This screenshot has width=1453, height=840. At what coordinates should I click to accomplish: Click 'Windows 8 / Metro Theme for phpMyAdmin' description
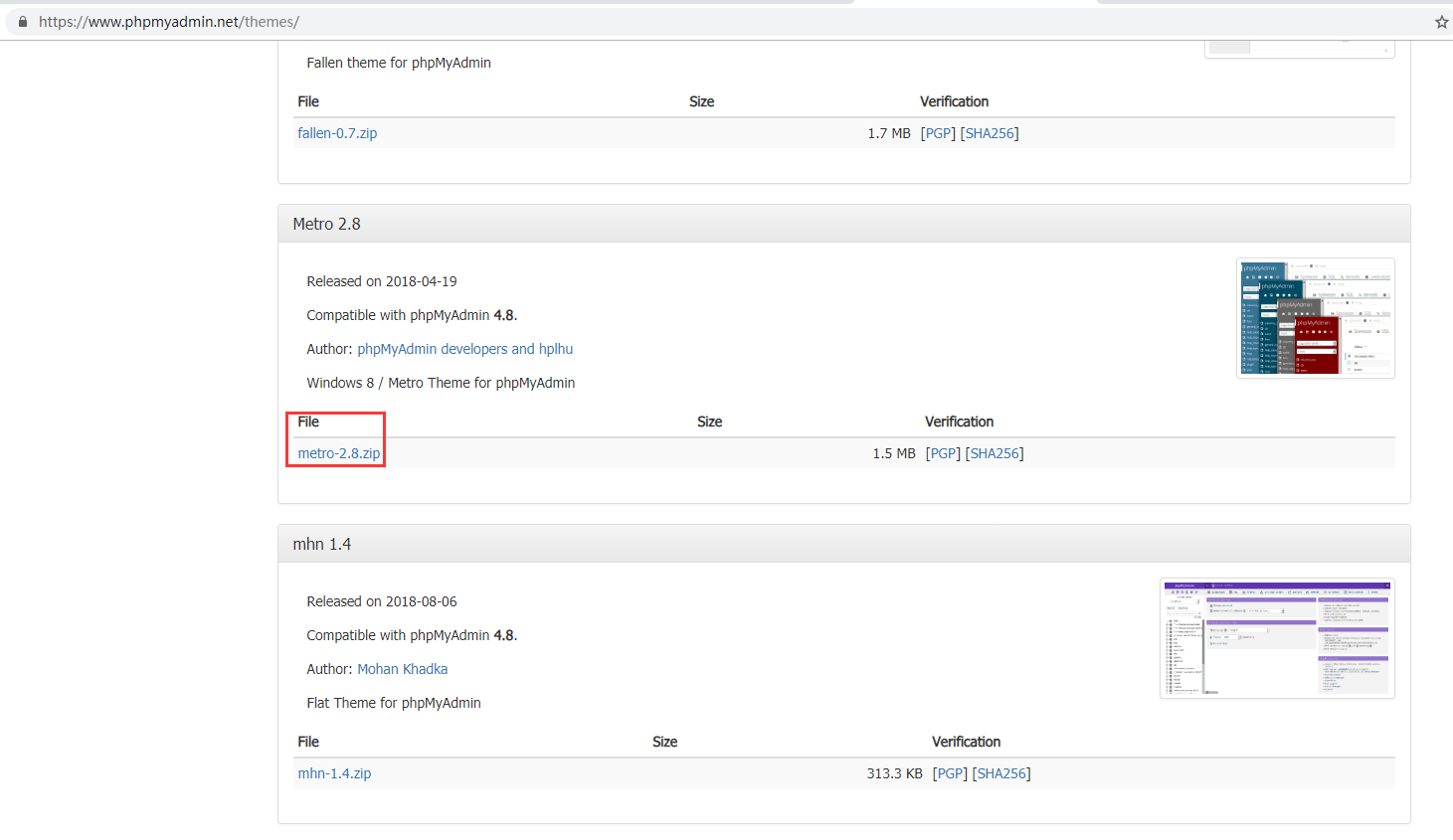[x=441, y=383]
